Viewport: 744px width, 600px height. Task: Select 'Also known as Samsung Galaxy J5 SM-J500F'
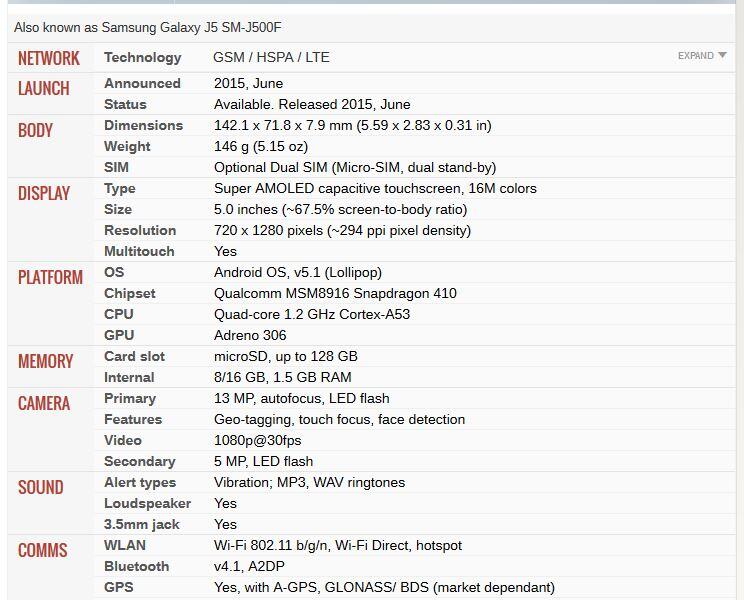[x=148, y=28]
